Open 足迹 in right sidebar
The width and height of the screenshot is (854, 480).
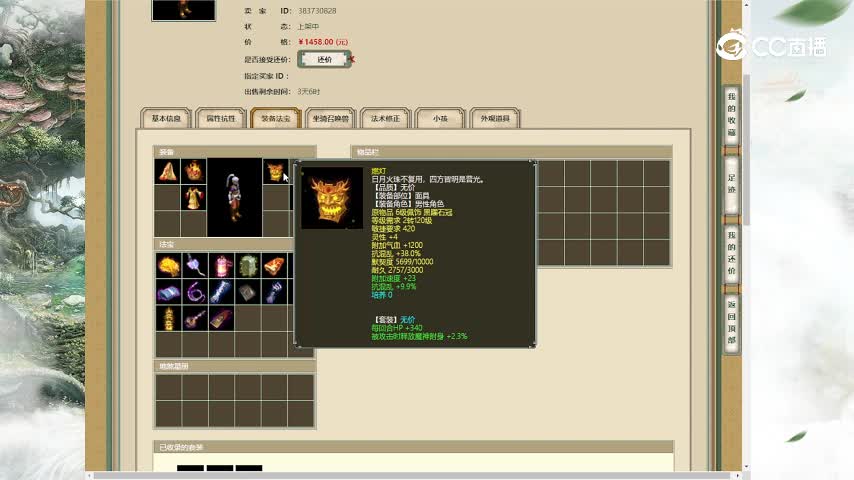[x=731, y=184]
